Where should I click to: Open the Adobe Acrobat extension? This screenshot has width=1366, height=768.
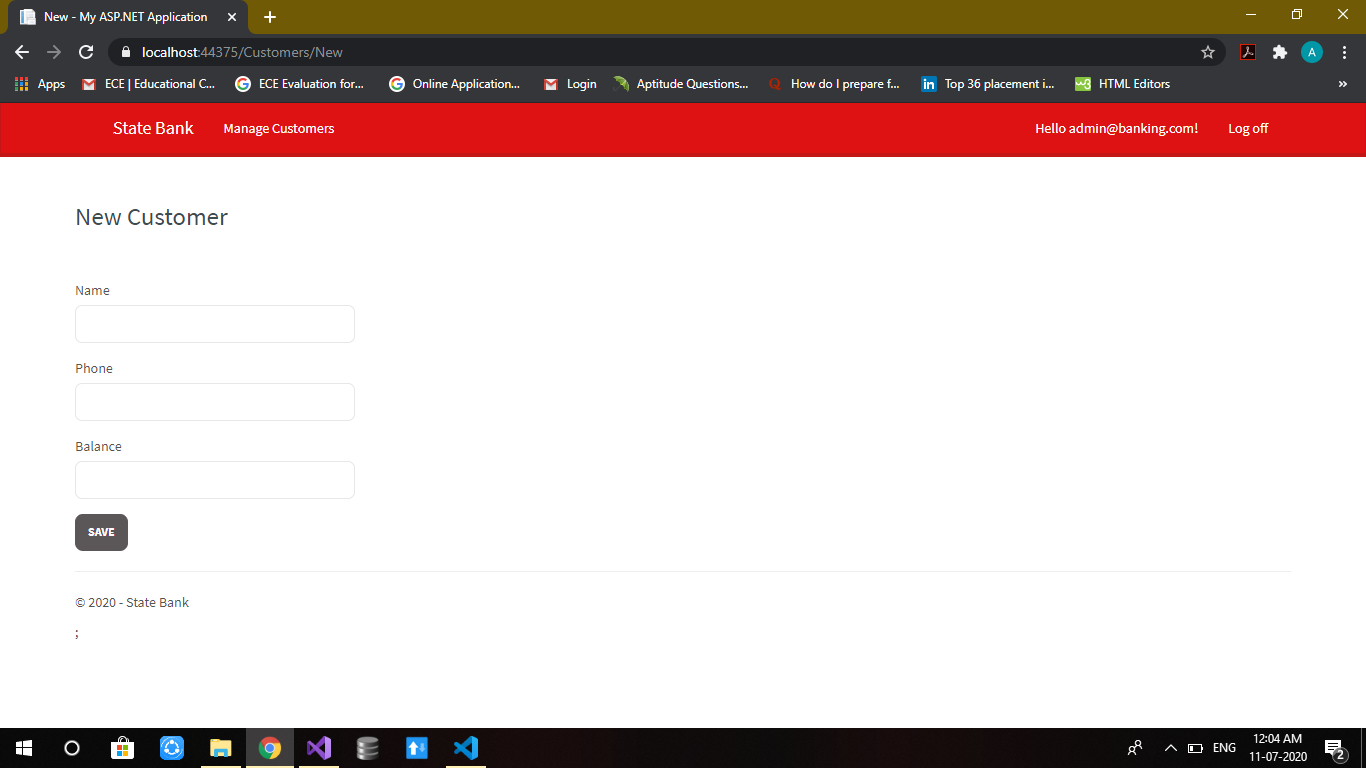[x=1247, y=52]
